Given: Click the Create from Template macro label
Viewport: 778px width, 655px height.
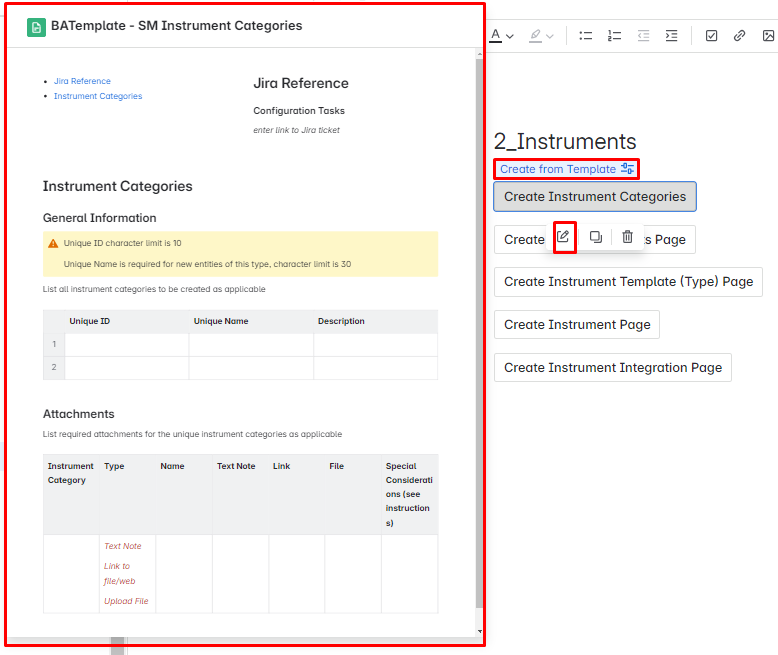Looking at the screenshot, I should pyautogui.click(x=558, y=169).
